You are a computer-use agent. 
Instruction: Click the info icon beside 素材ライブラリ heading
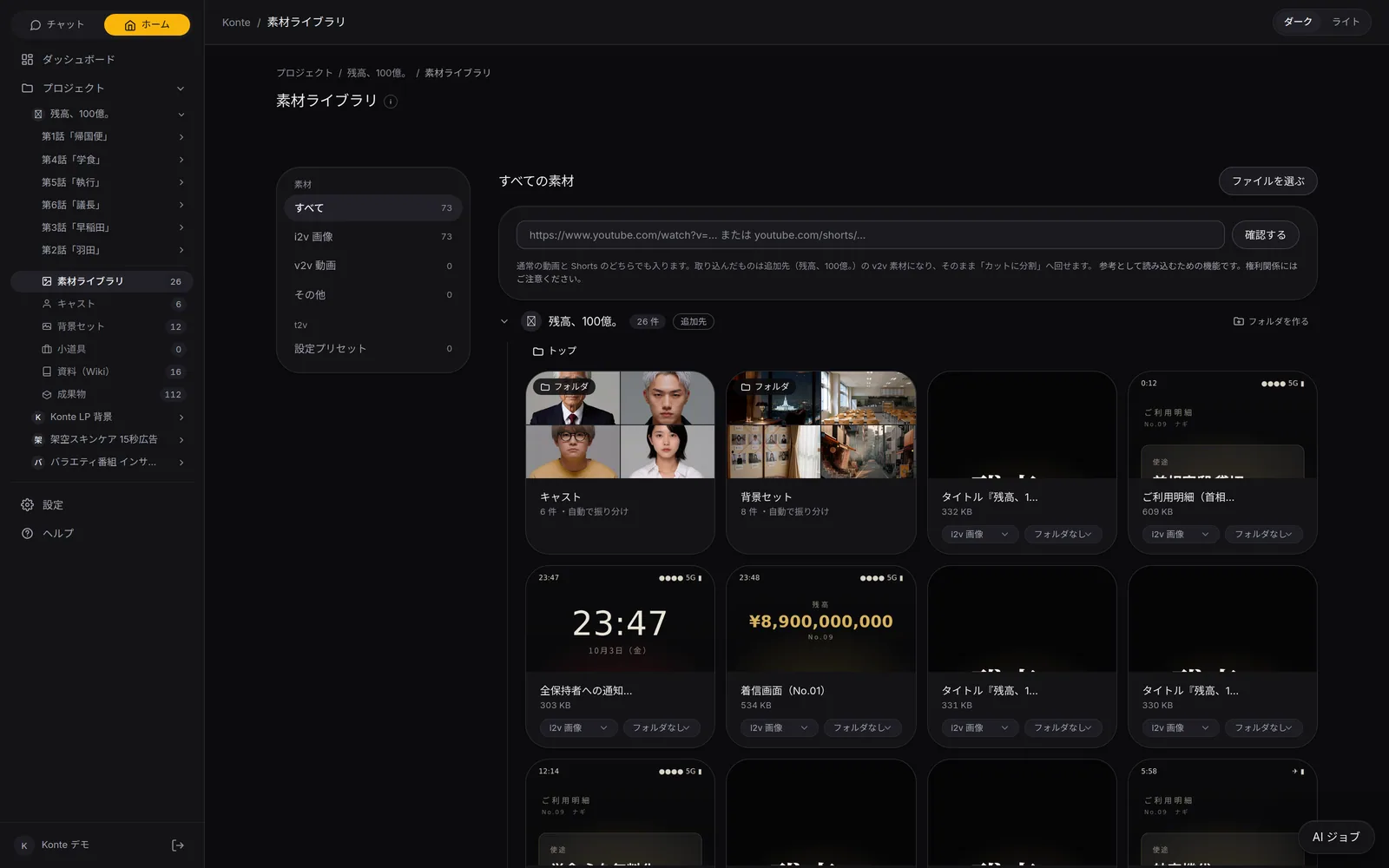391,102
